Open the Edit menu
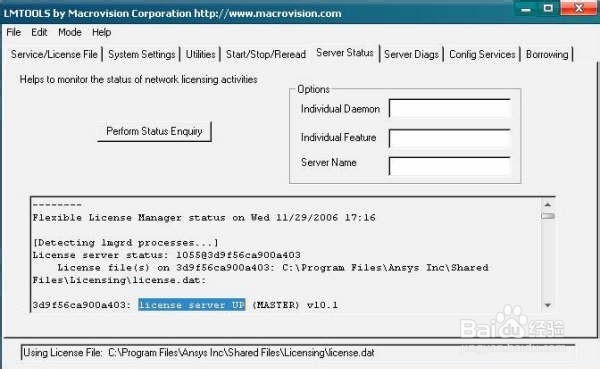This screenshot has width=600, height=369. (39, 32)
